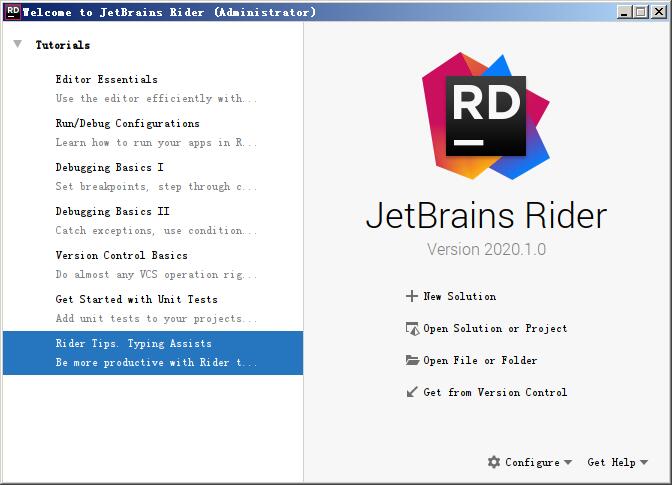Click the plus icon beside New Solution
The image size is (672, 485).
point(411,296)
